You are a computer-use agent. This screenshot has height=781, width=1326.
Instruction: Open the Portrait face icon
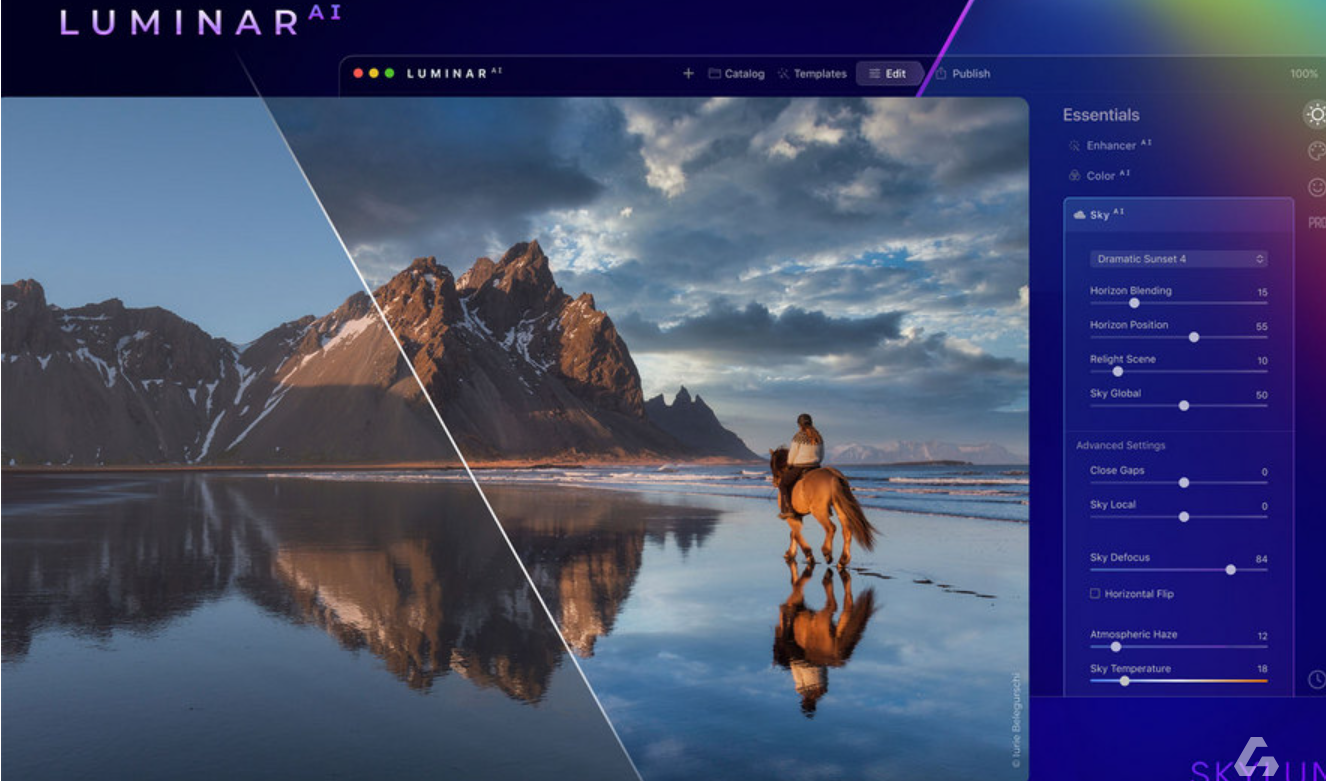pos(1316,187)
